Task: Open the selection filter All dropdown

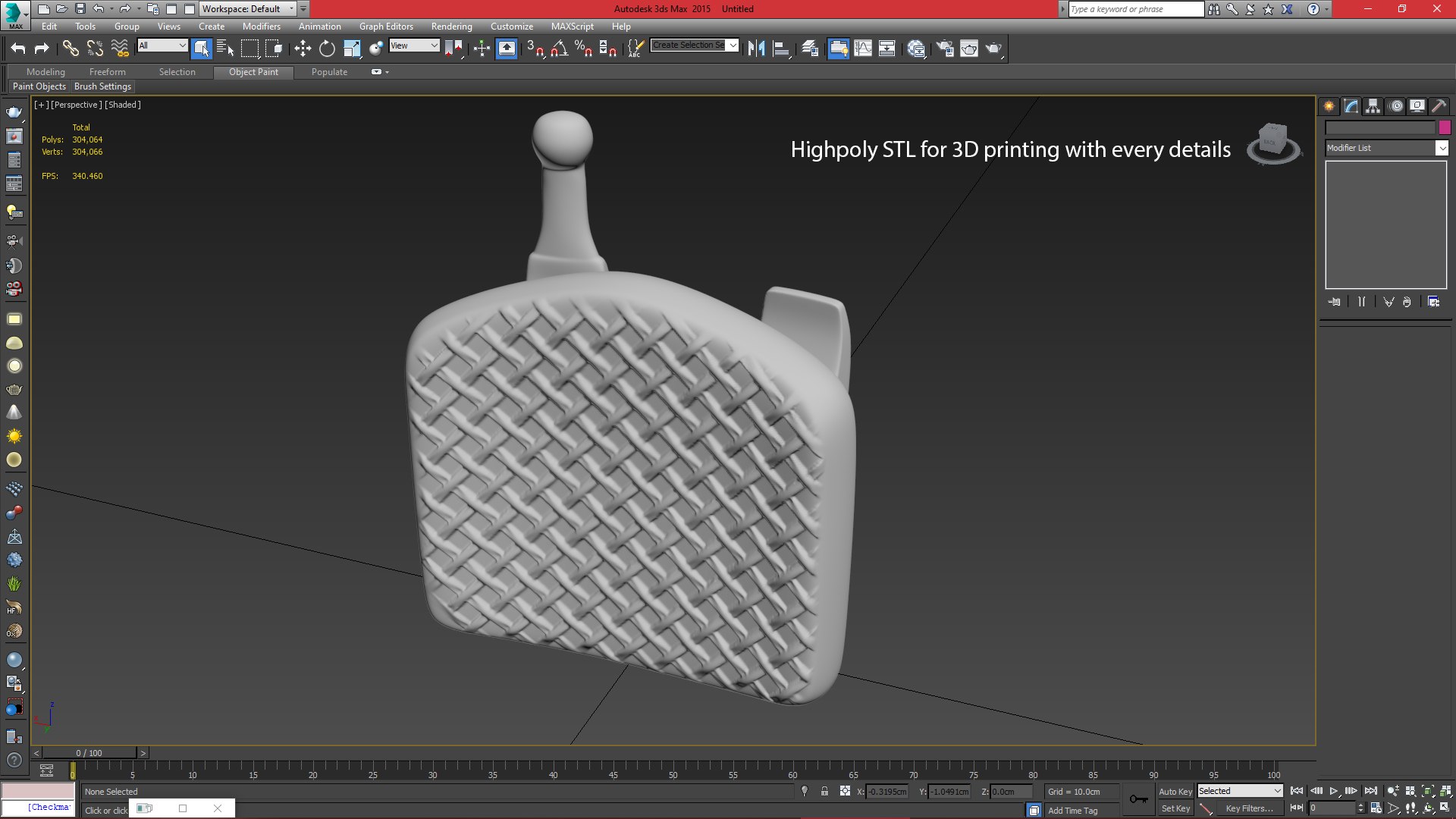Action: pyautogui.click(x=162, y=45)
